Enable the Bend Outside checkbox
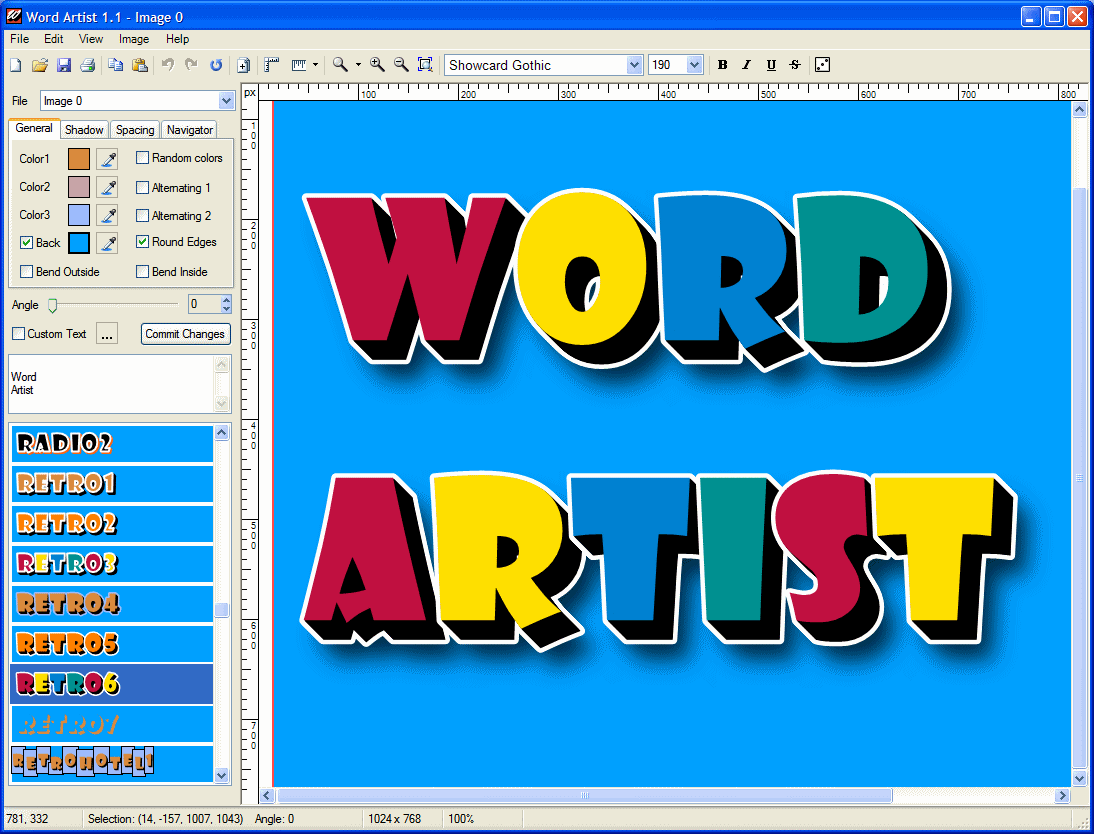 tap(27, 271)
